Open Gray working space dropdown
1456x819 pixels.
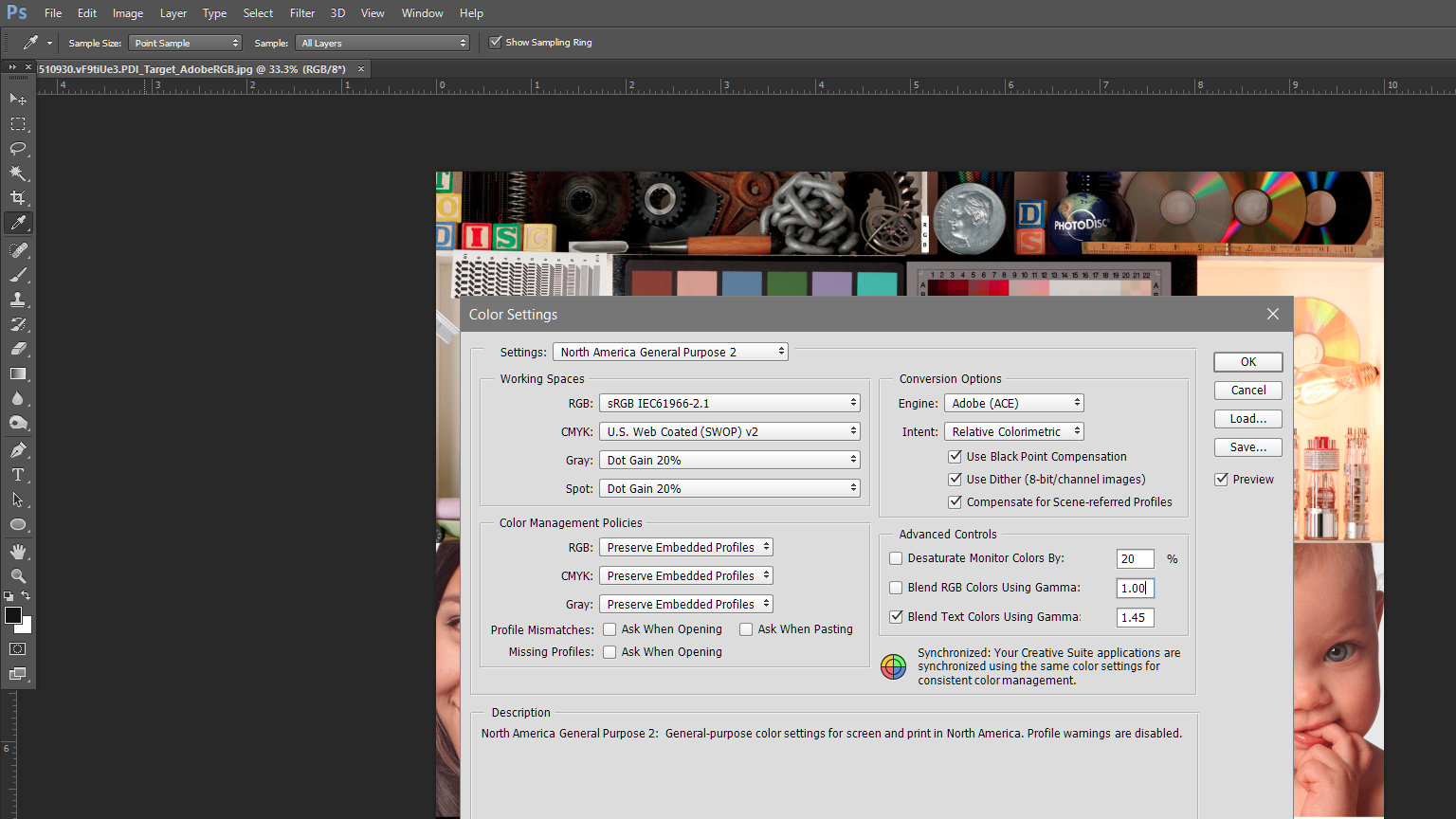(729, 460)
